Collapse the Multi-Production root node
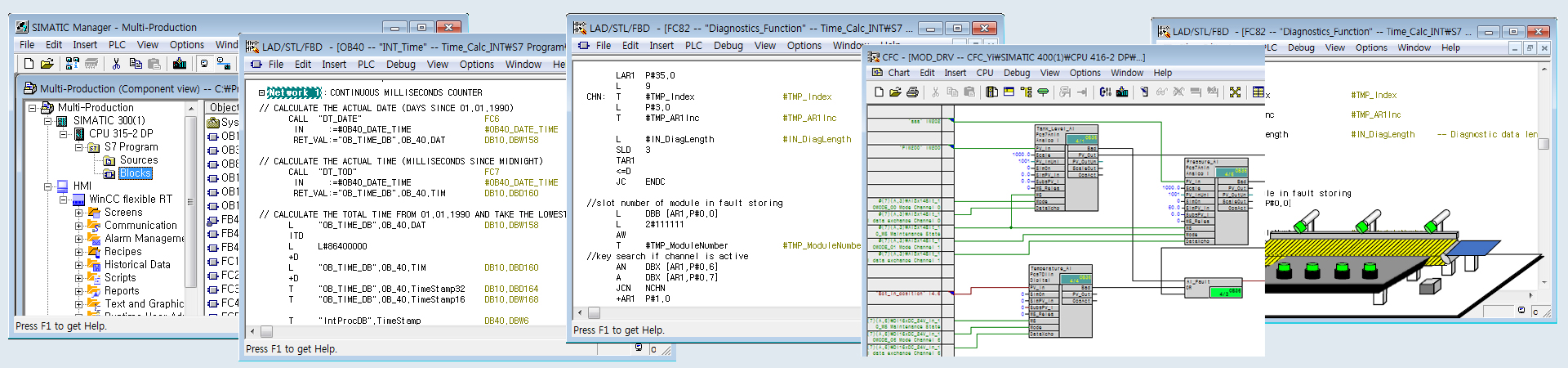Viewport: 1568px width, 368px height. (x=33, y=107)
